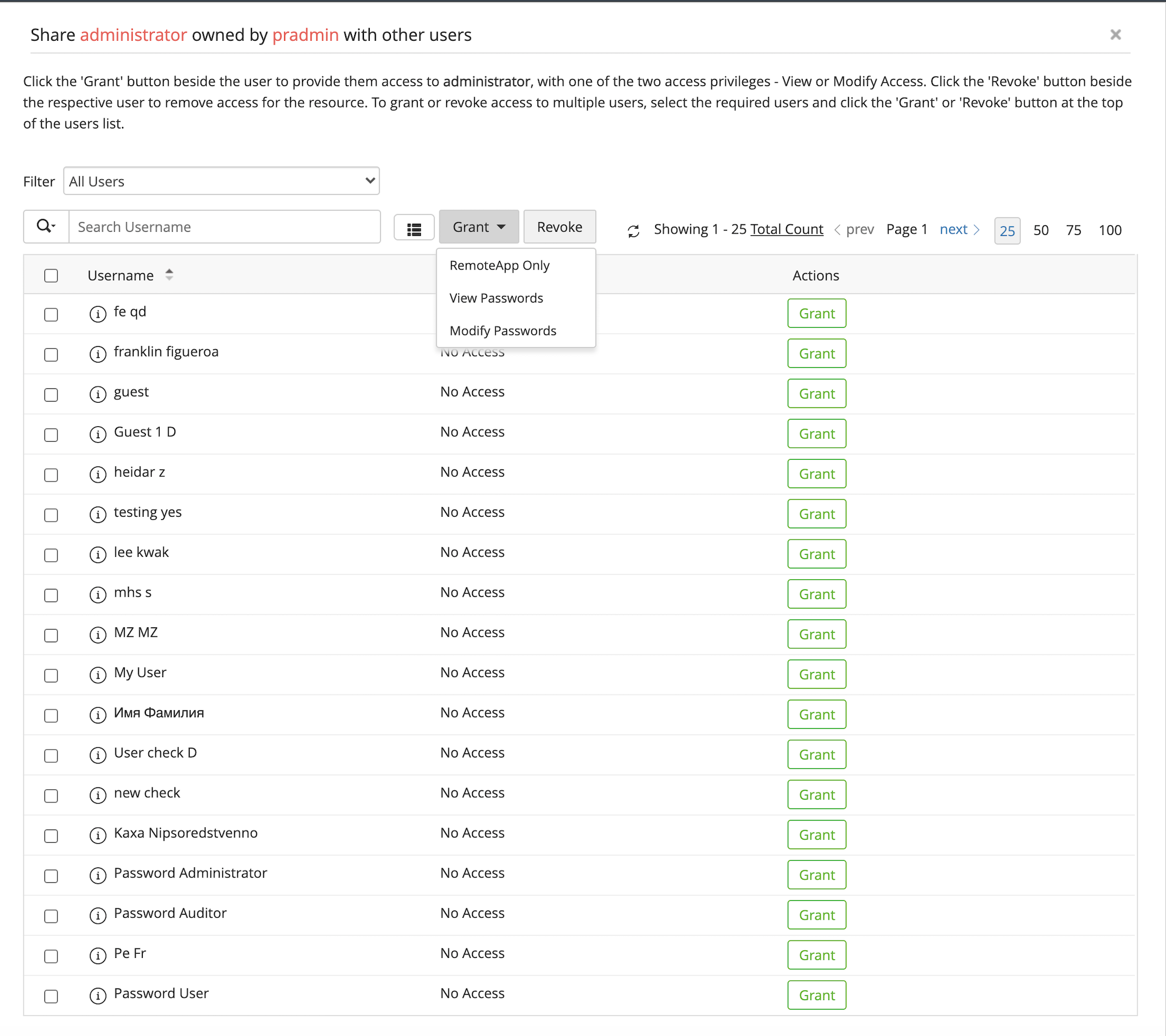The width and height of the screenshot is (1166, 1036).
Task: Choose View Passwords from Grant menu
Action: [x=496, y=298]
